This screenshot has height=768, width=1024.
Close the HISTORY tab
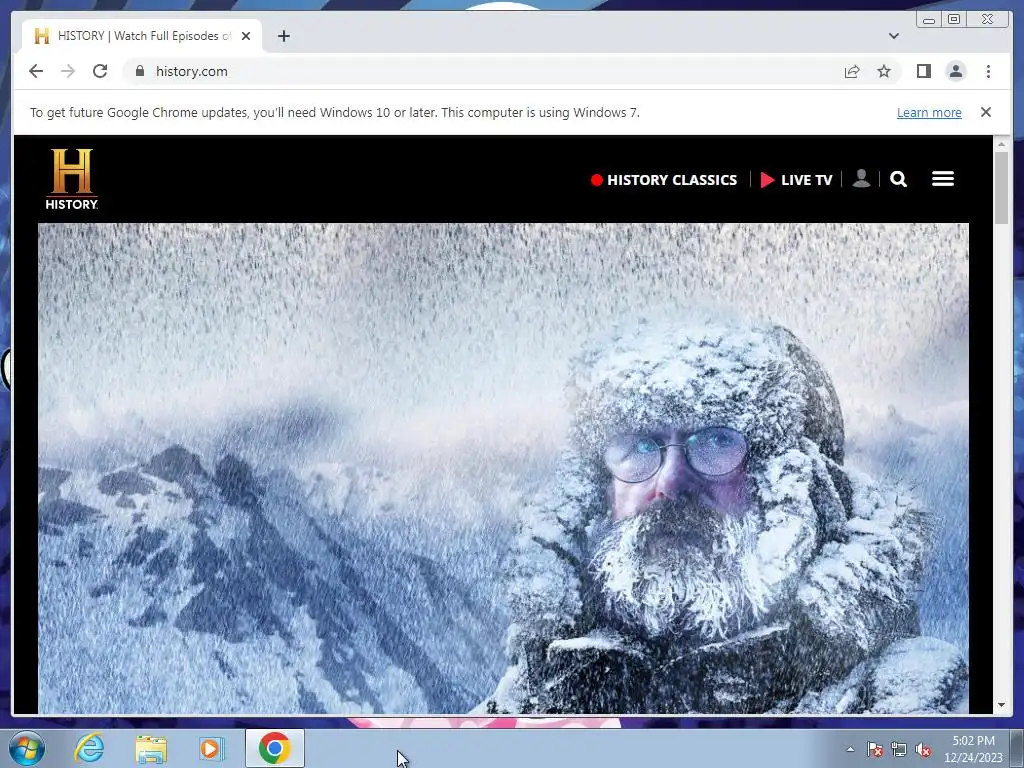point(246,36)
